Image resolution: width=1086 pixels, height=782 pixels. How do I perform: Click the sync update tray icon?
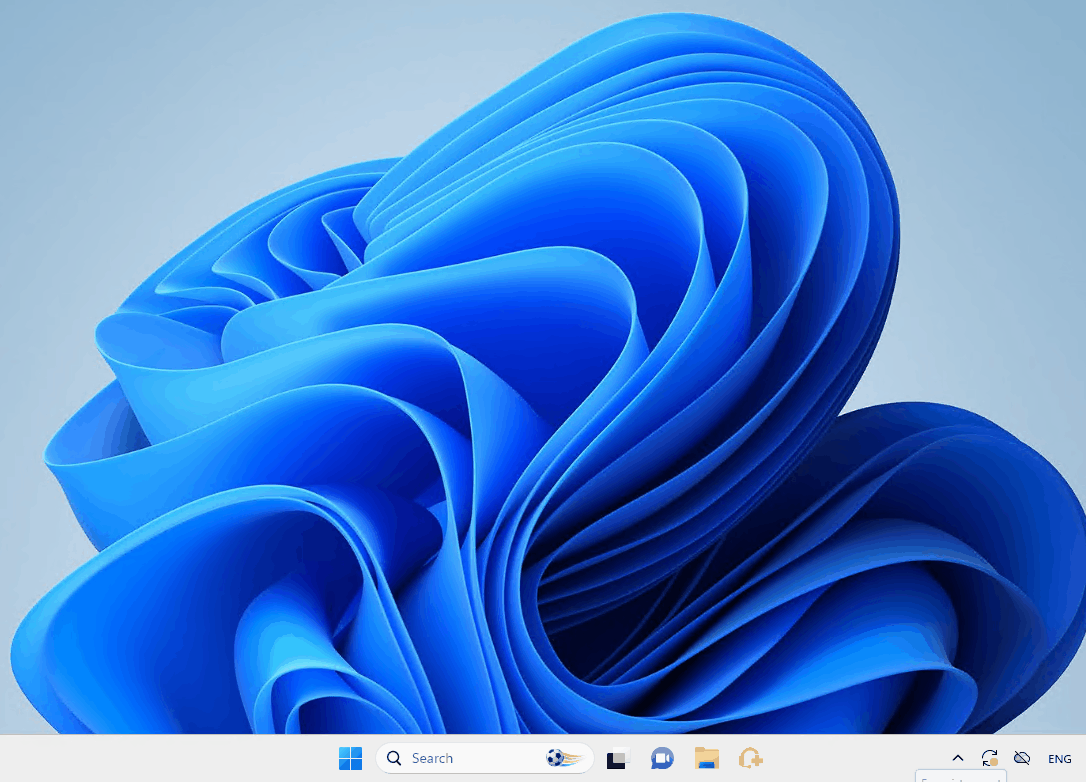coord(990,758)
